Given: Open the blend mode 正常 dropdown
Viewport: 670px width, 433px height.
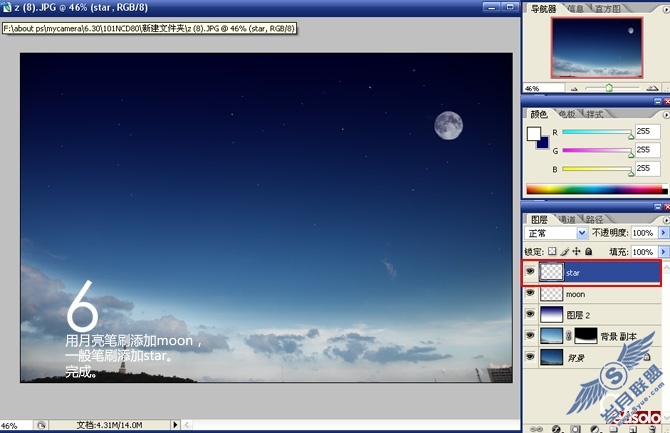Looking at the screenshot, I should pos(582,233).
